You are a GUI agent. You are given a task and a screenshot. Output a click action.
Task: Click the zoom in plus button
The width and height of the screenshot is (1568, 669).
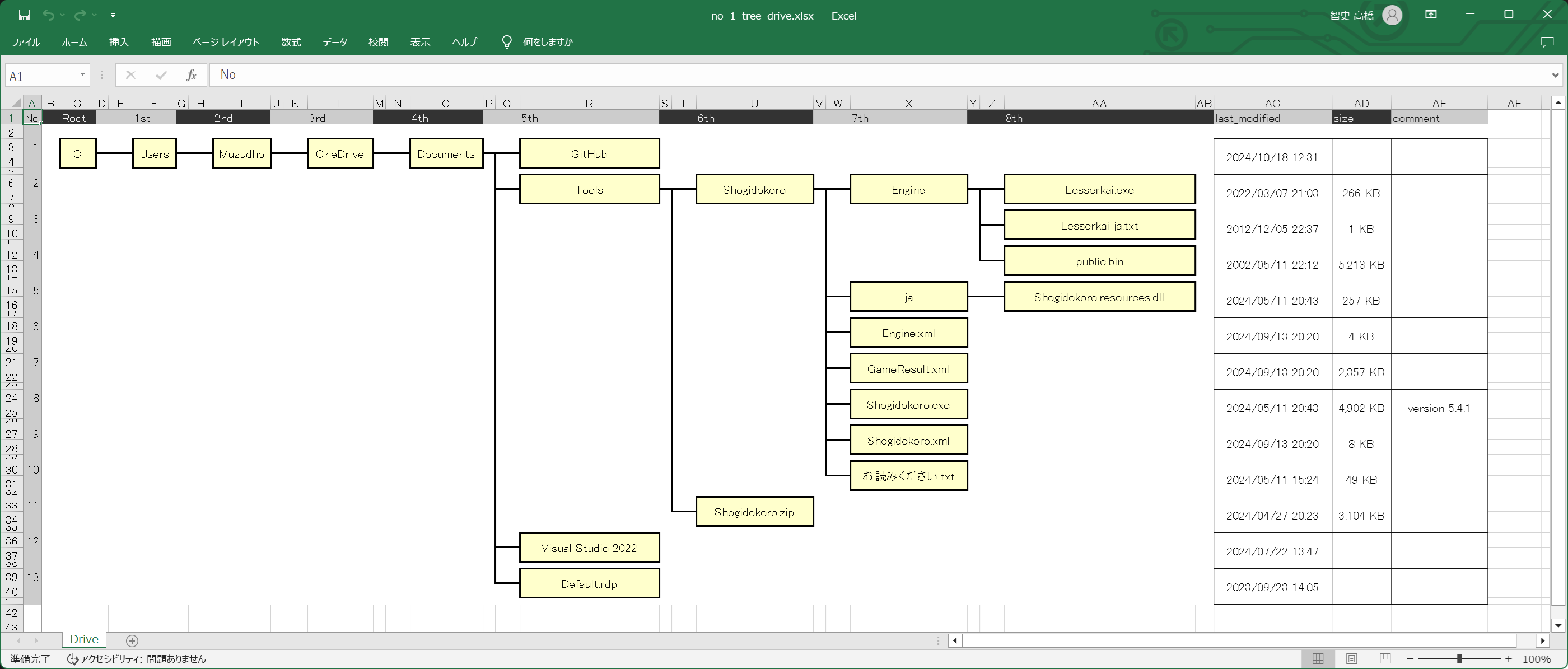(x=1508, y=659)
